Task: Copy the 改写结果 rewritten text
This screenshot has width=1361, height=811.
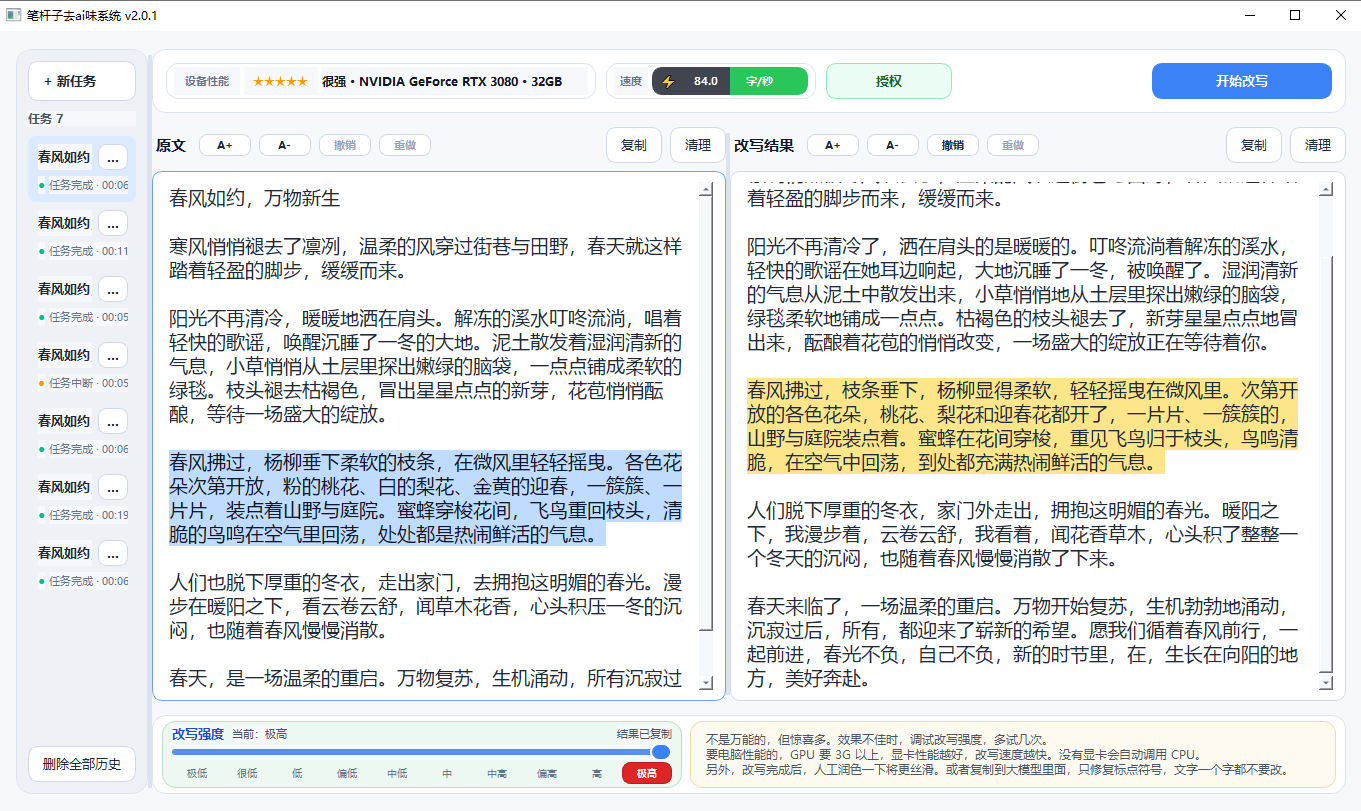Action: pos(1254,145)
